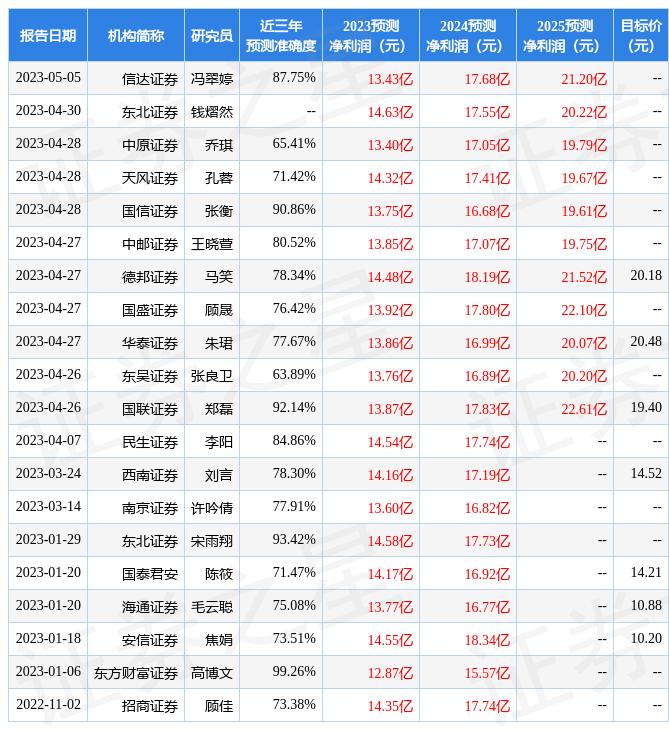The height and width of the screenshot is (730, 669).
Task: Select institution 东方财富证券
Action: [x=136, y=674]
